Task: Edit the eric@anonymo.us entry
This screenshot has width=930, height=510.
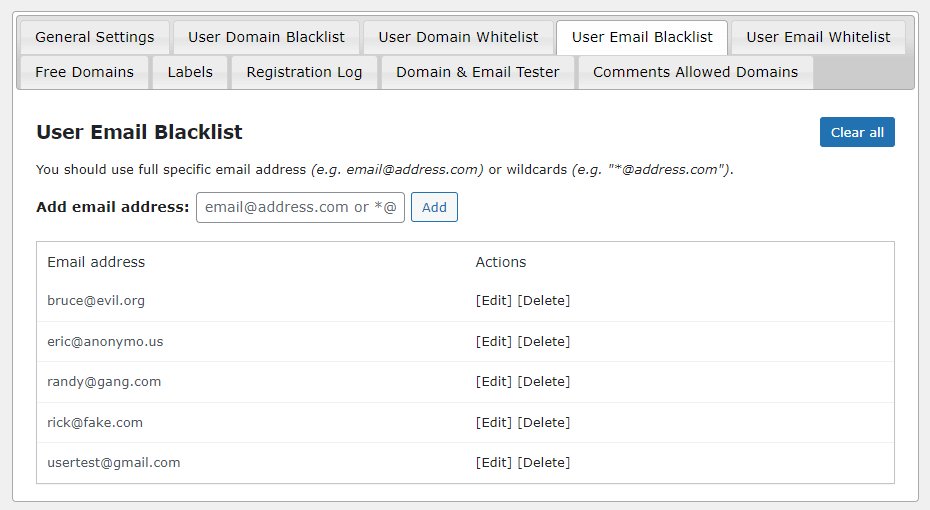Action: 494,342
